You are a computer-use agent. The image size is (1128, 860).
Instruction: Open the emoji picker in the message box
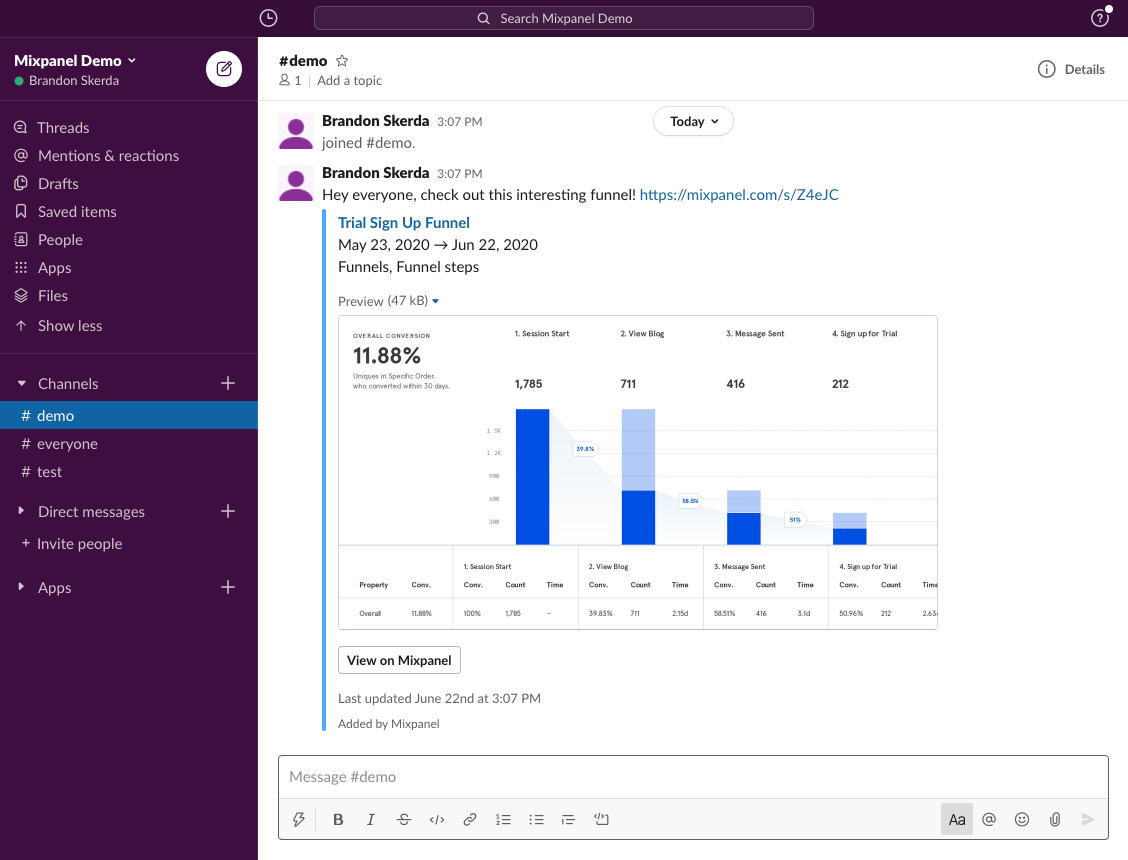tap(1021, 819)
